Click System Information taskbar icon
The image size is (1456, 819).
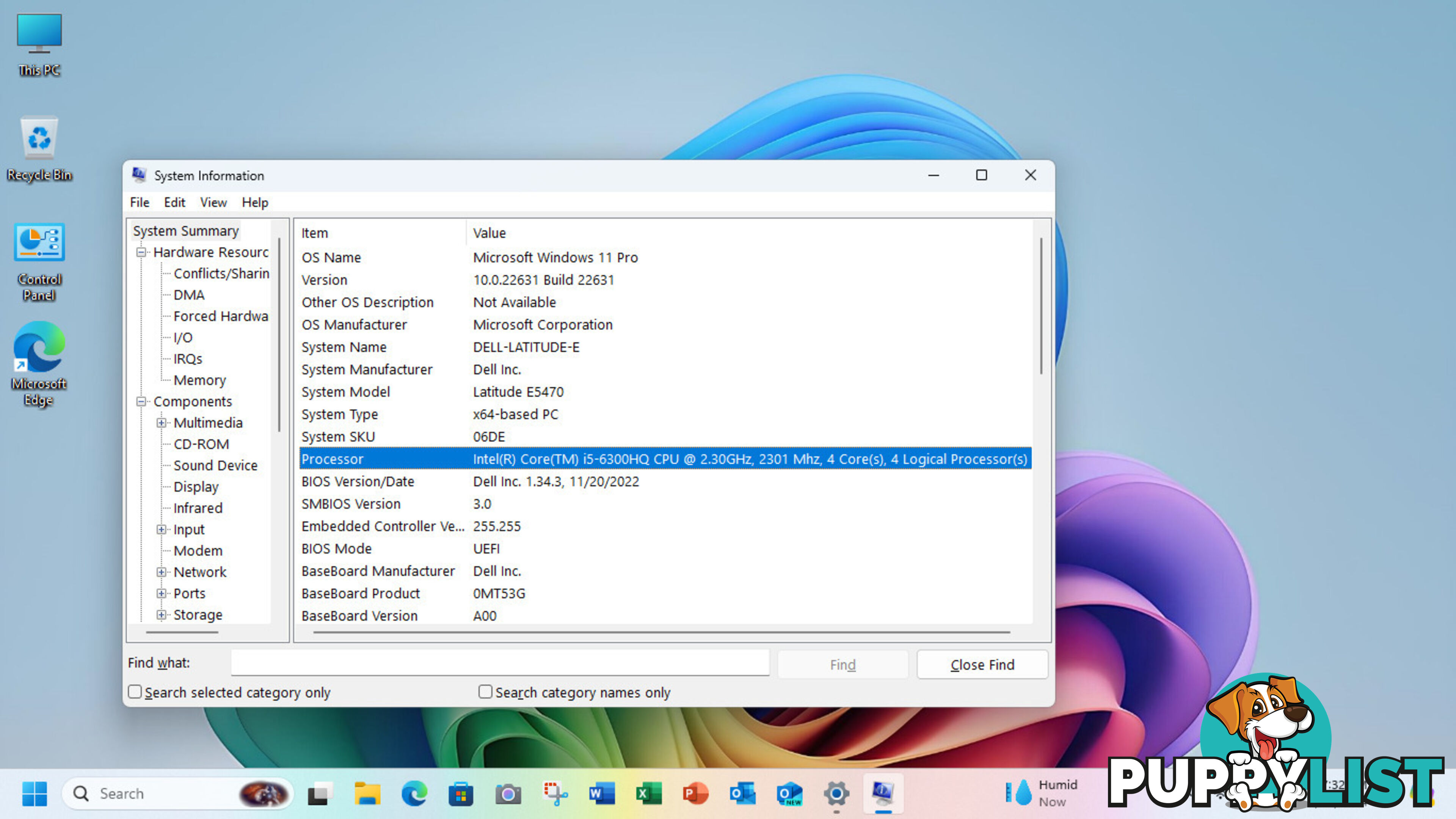pyautogui.click(x=883, y=793)
